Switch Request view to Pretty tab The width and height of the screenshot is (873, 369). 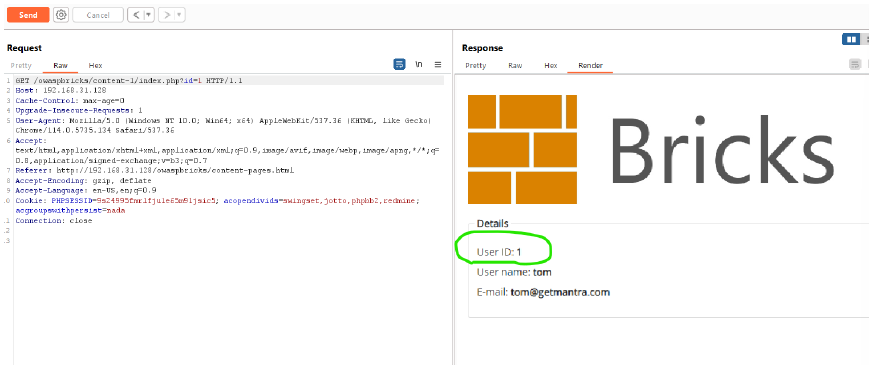click(x=21, y=66)
